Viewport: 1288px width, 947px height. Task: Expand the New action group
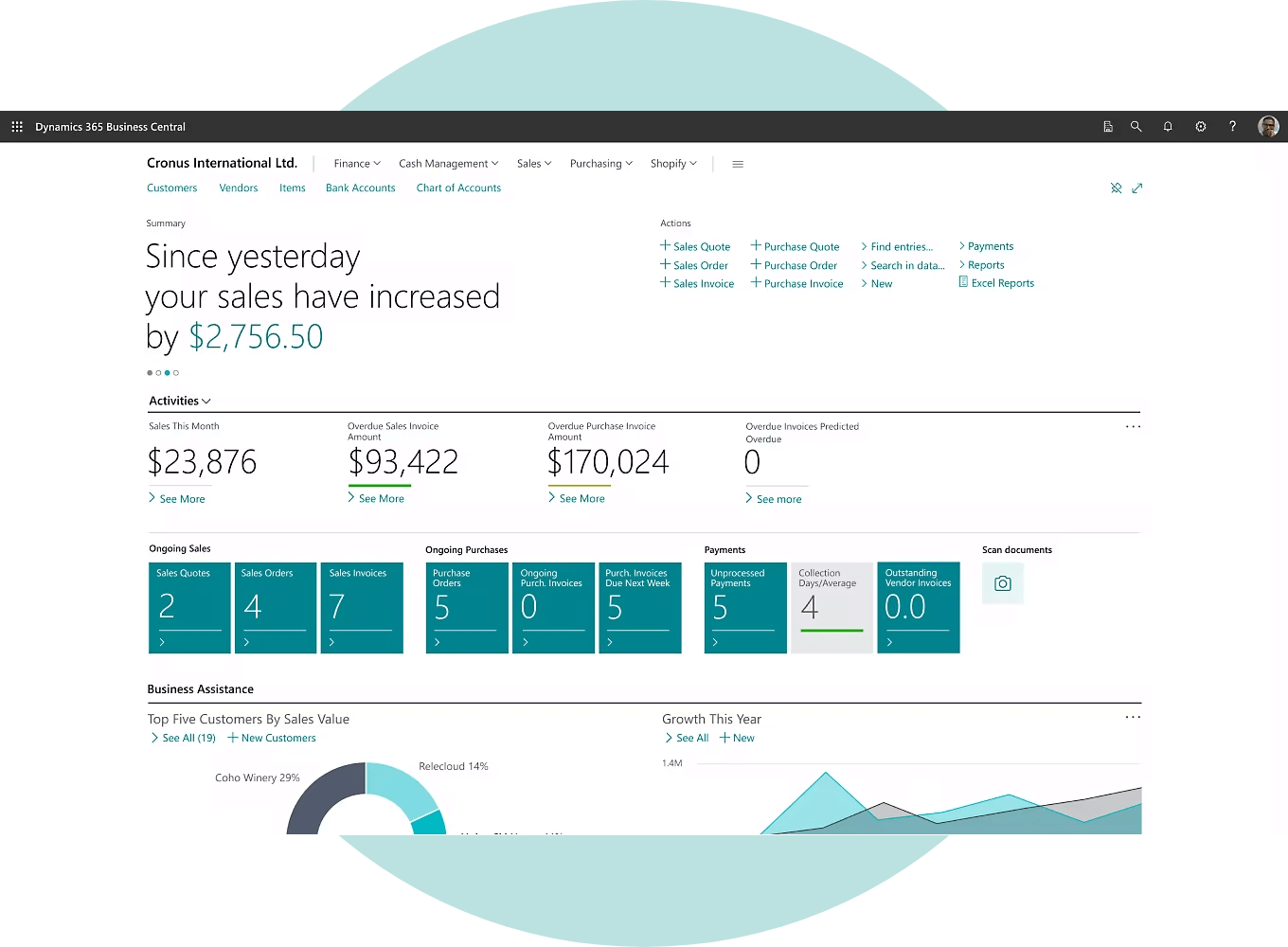click(876, 283)
